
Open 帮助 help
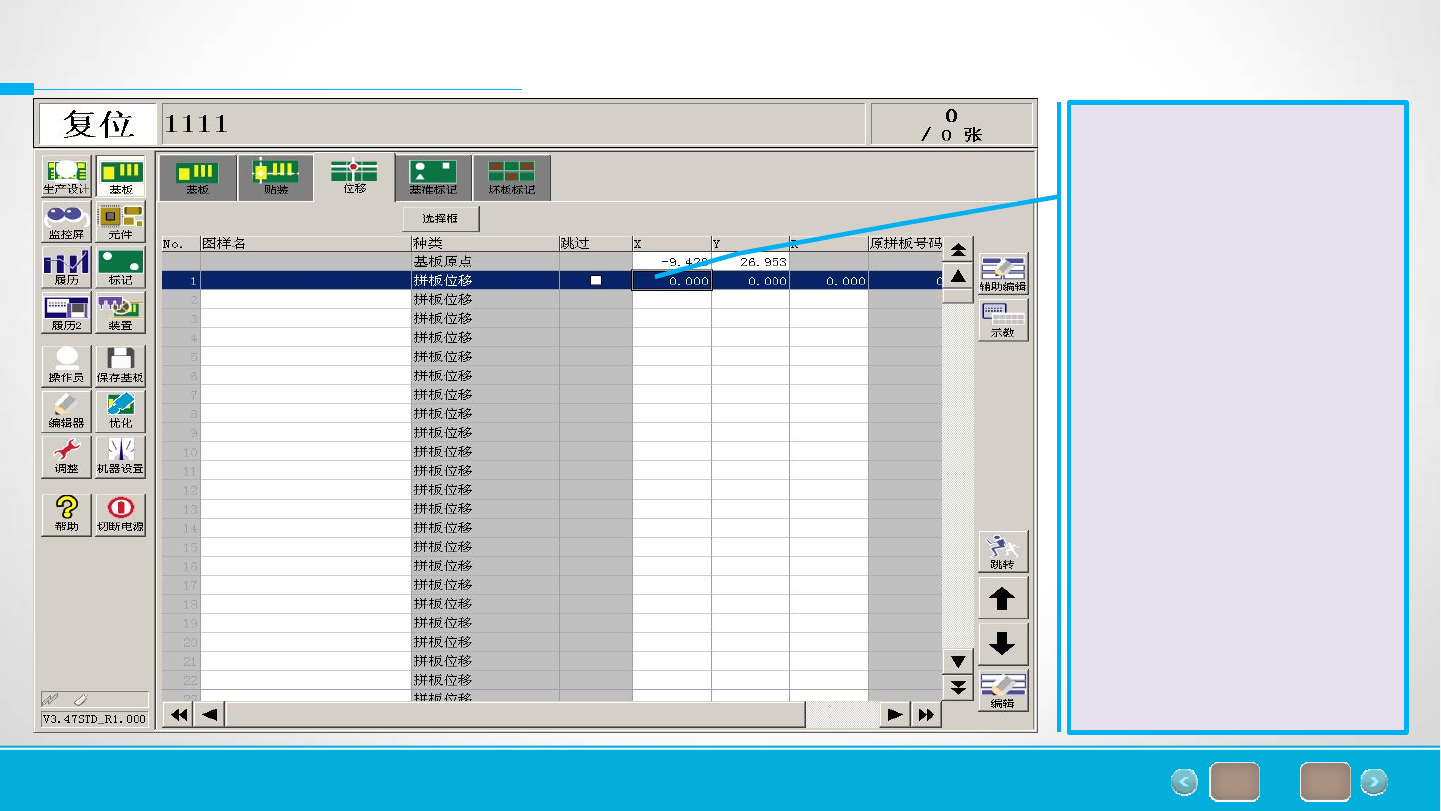pos(67,515)
